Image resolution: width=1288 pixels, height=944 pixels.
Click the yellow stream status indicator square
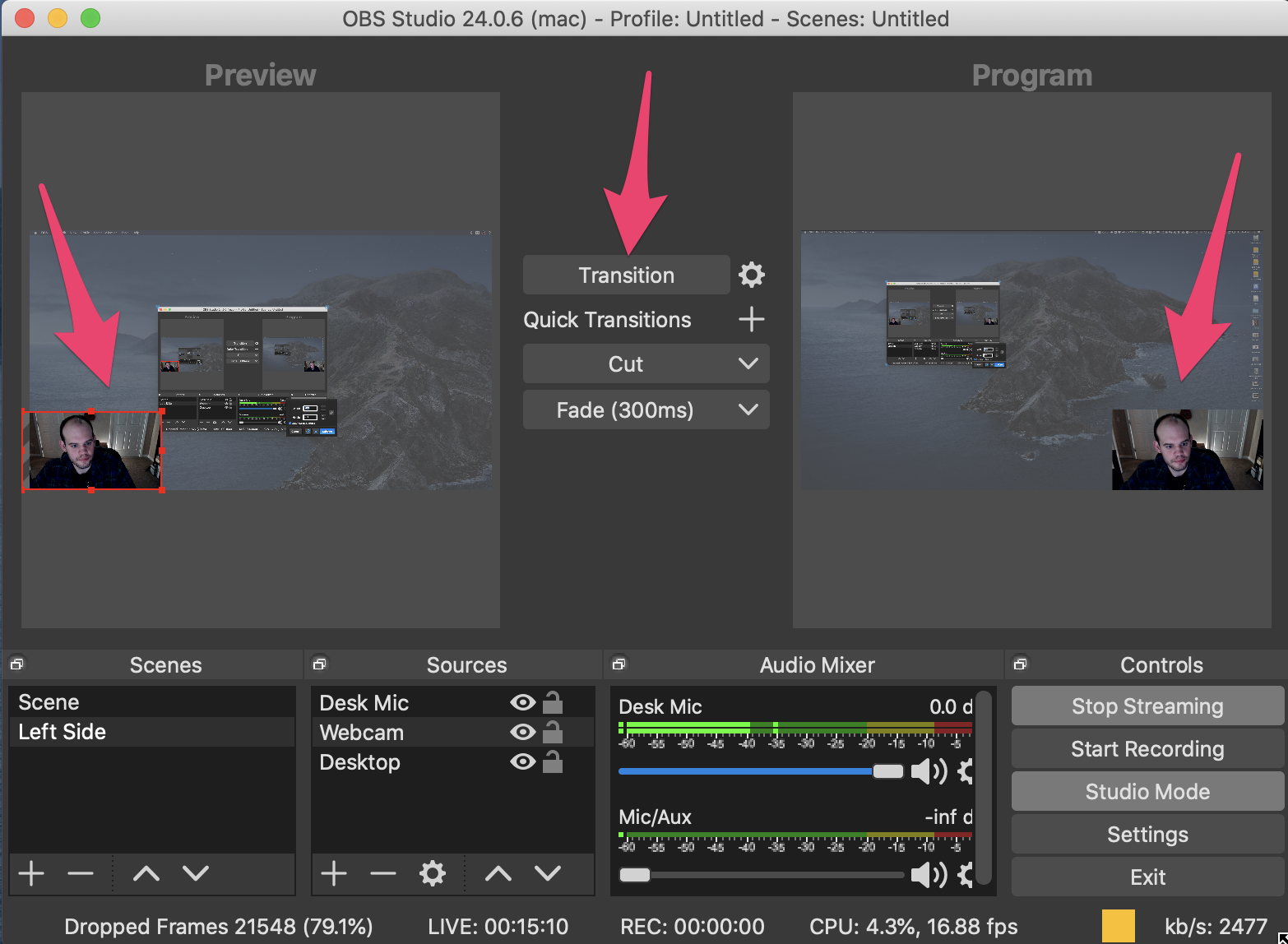pos(1119,926)
